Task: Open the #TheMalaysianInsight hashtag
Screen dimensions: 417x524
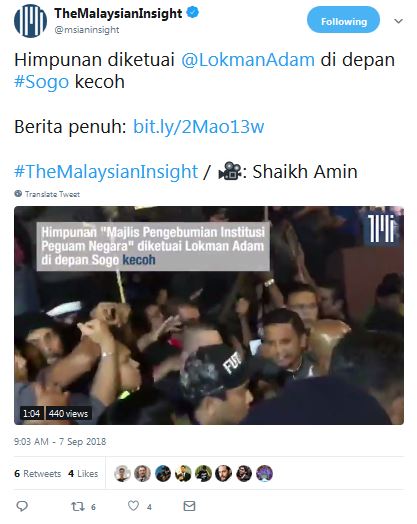Action: click(x=106, y=171)
